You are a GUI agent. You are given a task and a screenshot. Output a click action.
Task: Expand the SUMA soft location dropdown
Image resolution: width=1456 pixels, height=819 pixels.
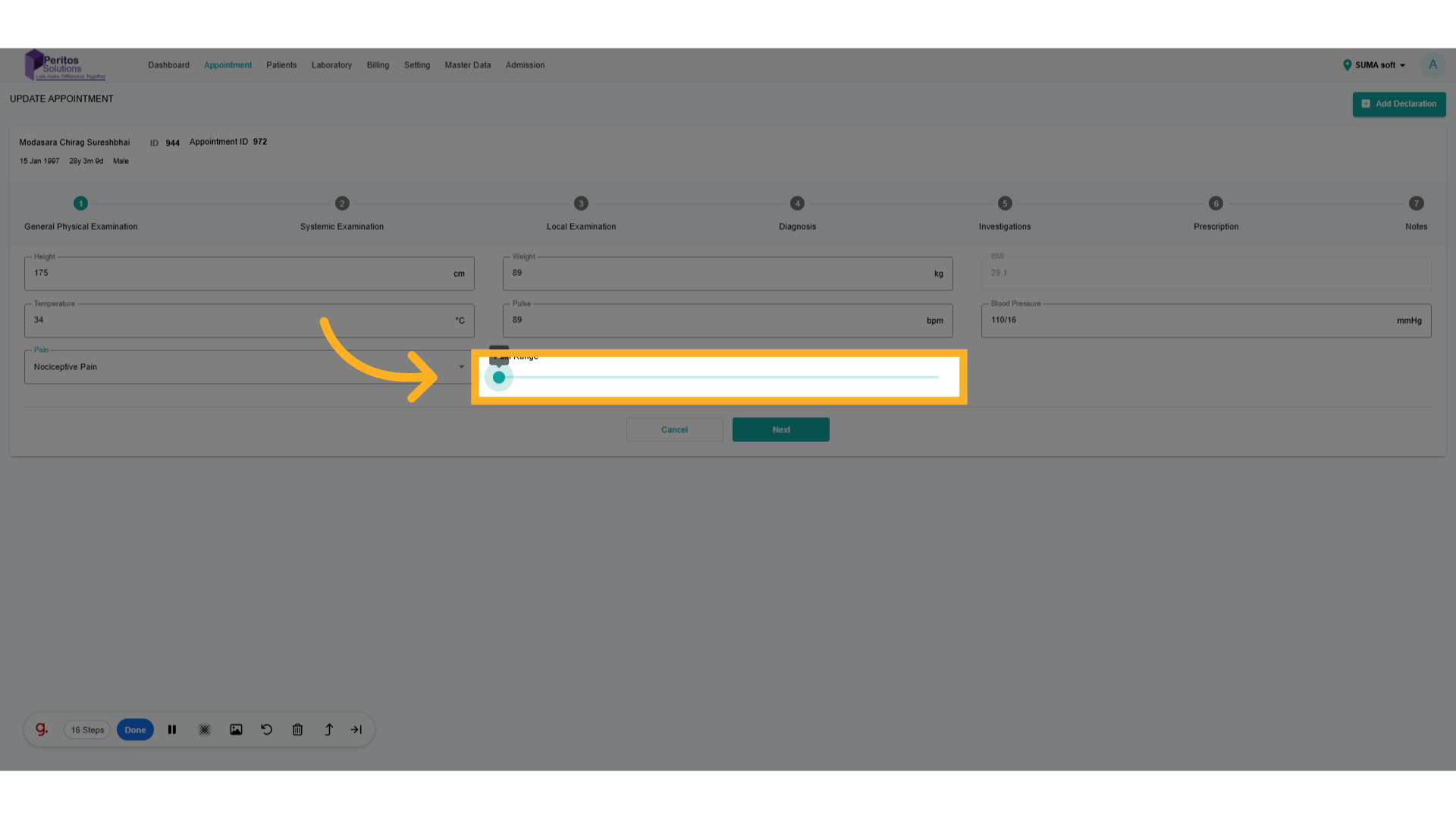[1375, 65]
